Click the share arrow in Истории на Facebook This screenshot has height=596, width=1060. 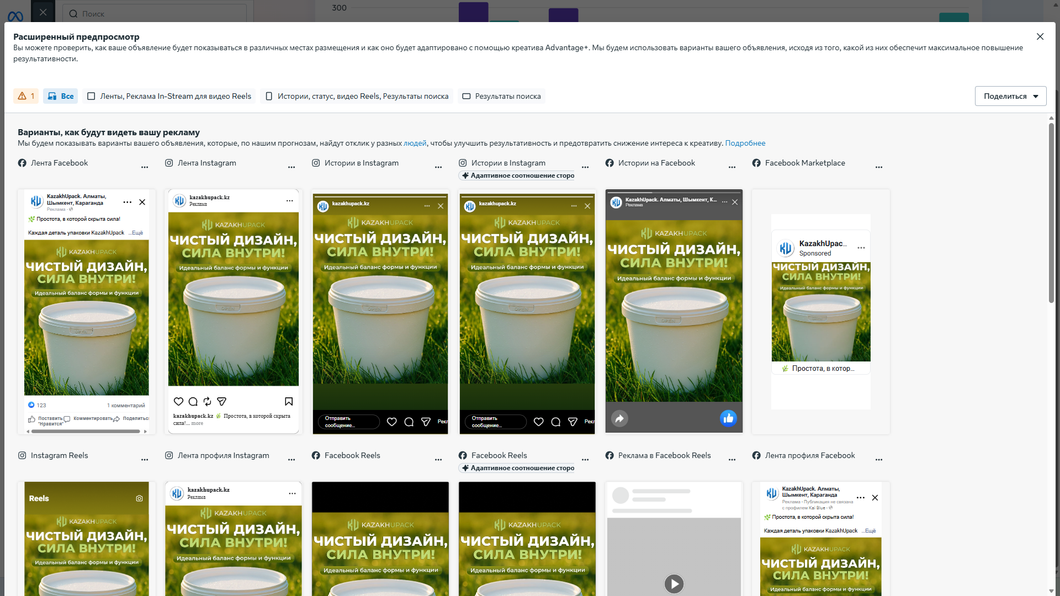[x=619, y=418]
